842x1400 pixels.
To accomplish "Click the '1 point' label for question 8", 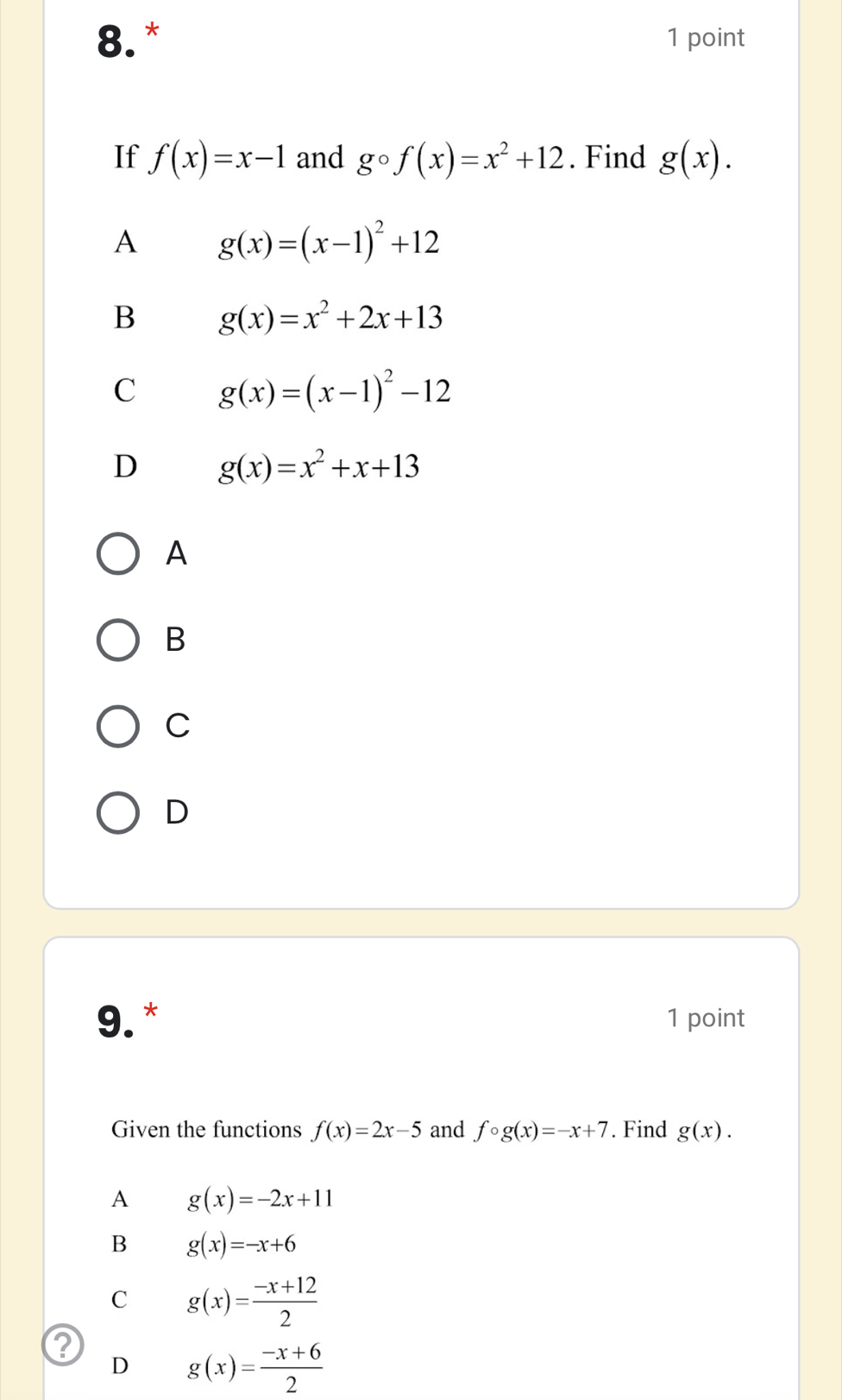I will [x=705, y=38].
